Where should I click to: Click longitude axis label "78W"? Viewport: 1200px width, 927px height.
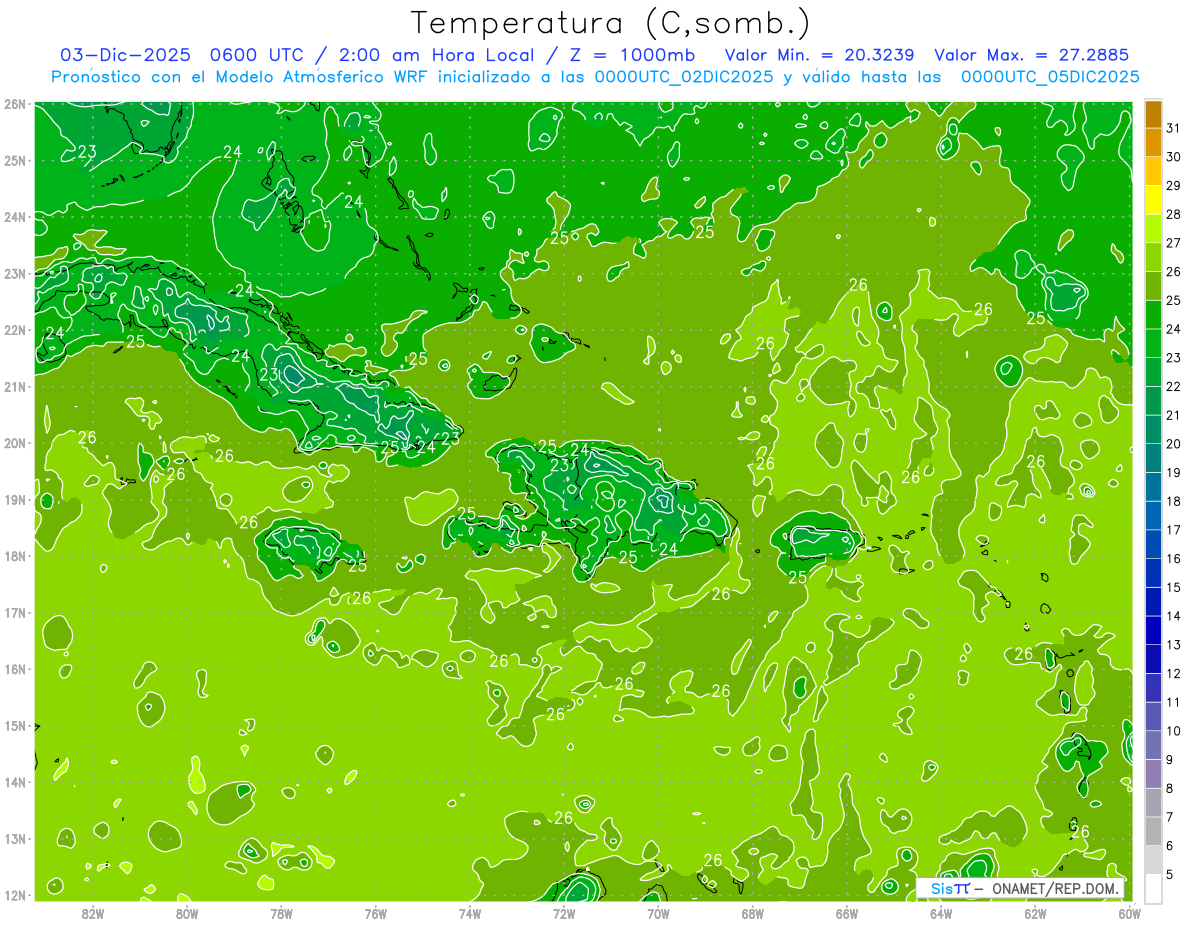click(x=281, y=913)
